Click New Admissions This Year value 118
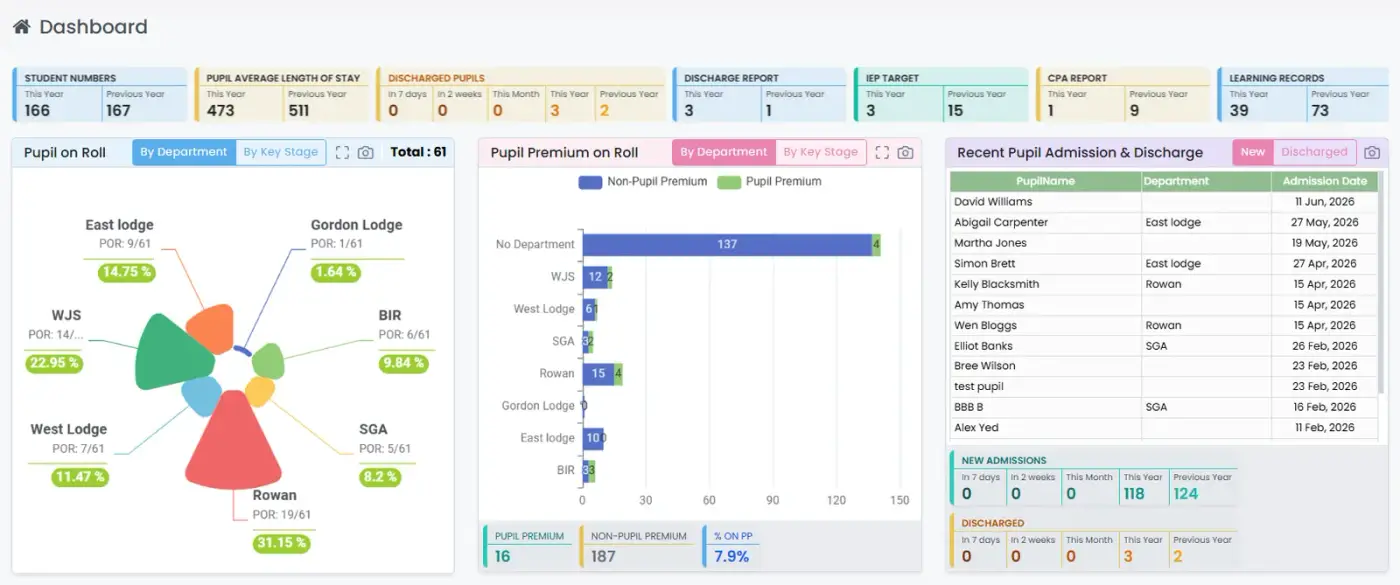The height and width of the screenshot is (585, 1400). pyautogui.click(x=1134, y=494)
